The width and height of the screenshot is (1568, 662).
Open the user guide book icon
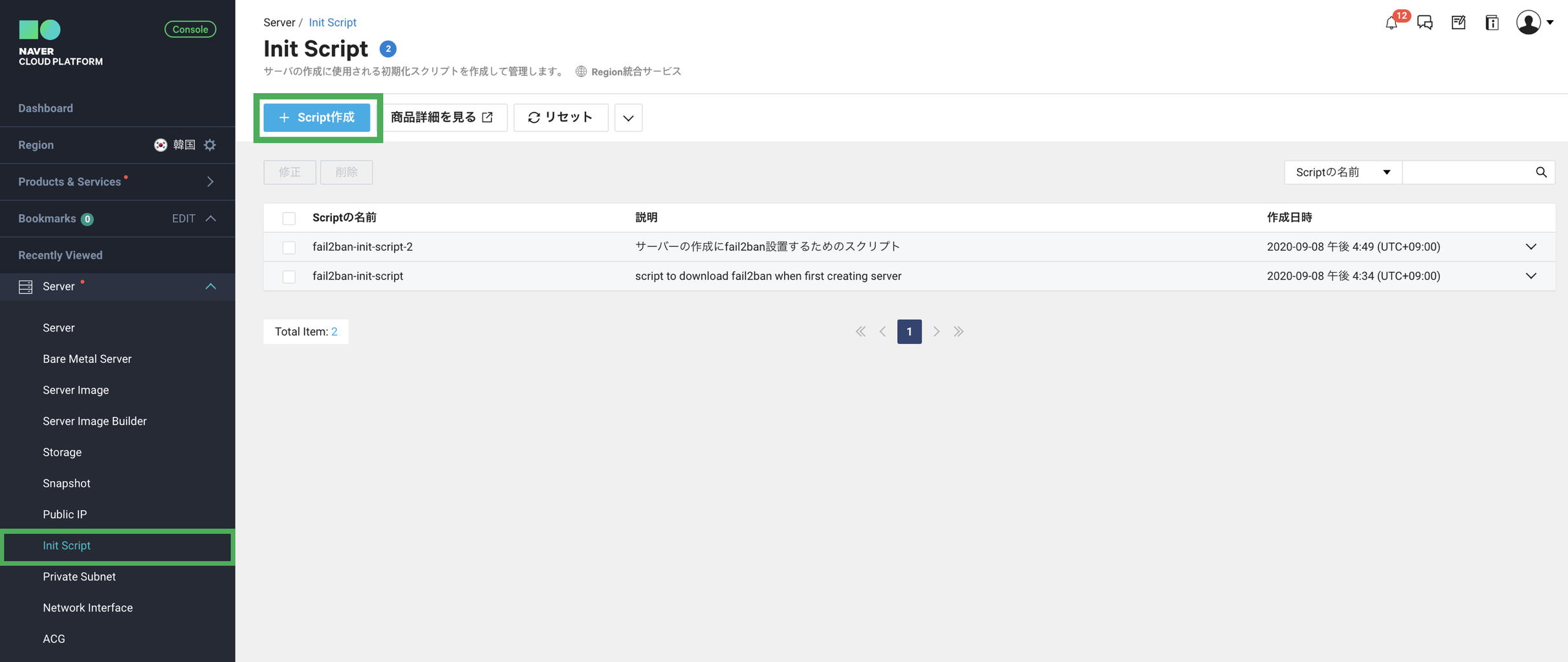click(x=1492, y=22)
